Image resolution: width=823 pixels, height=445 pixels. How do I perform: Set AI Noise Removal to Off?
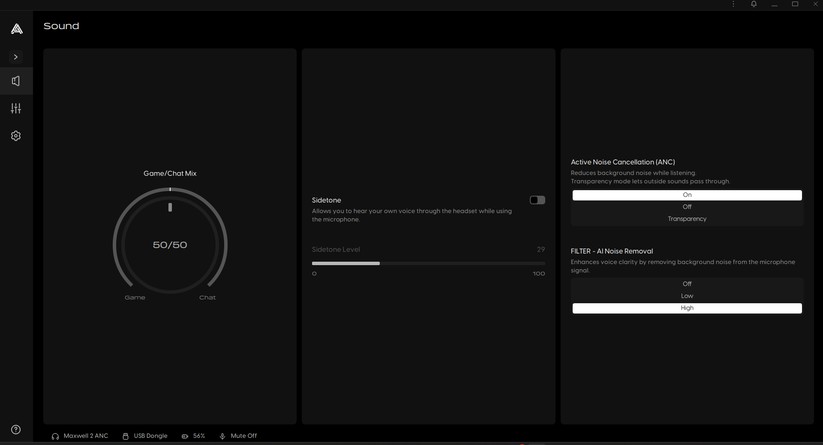coord(687,284)
